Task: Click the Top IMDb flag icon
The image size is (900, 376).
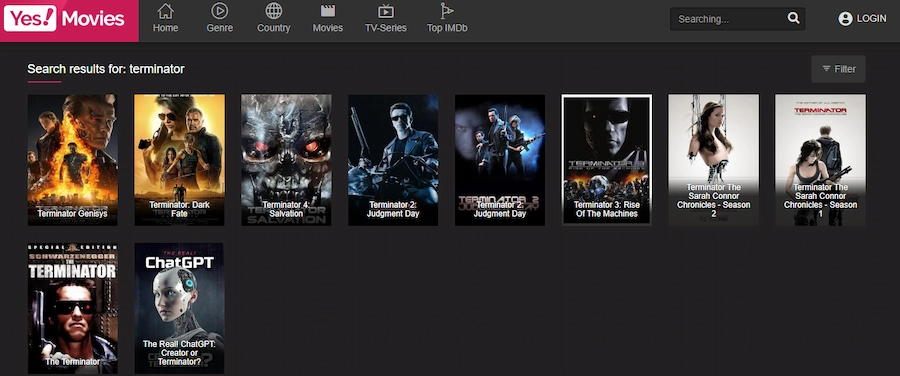Action: tap(447, 11)
